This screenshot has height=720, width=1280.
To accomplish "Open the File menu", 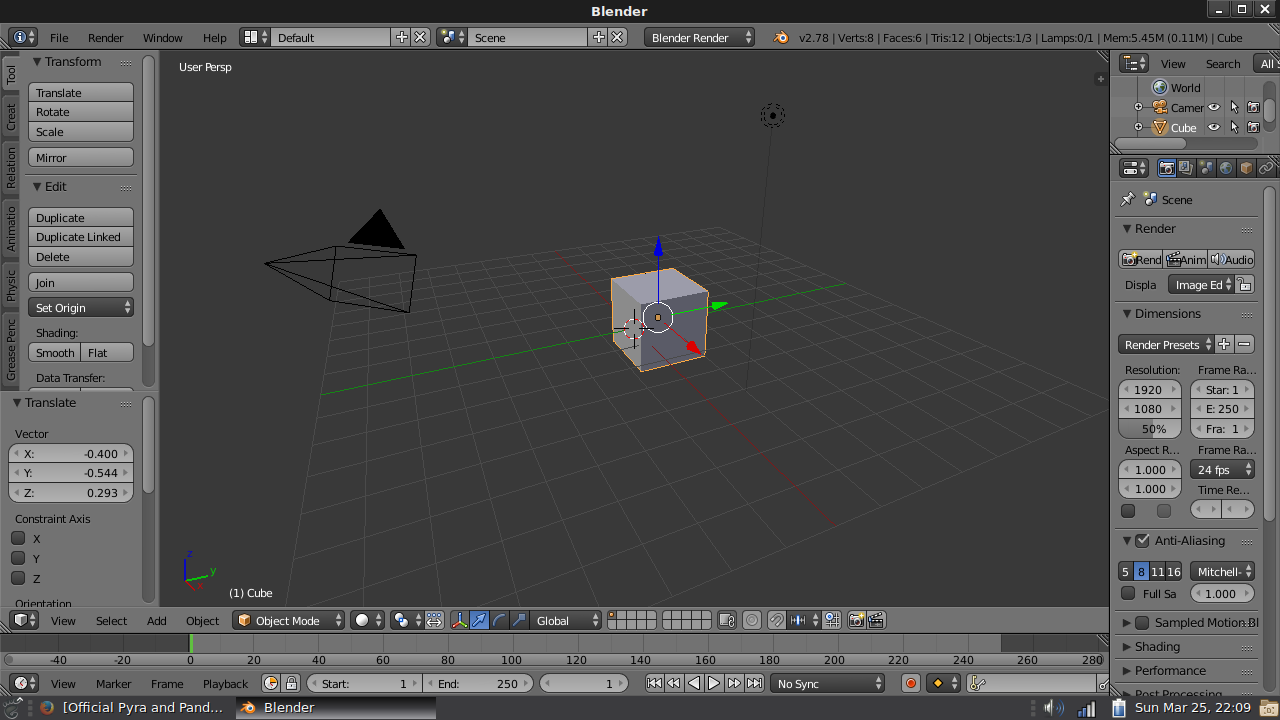I will pos(59,37).
